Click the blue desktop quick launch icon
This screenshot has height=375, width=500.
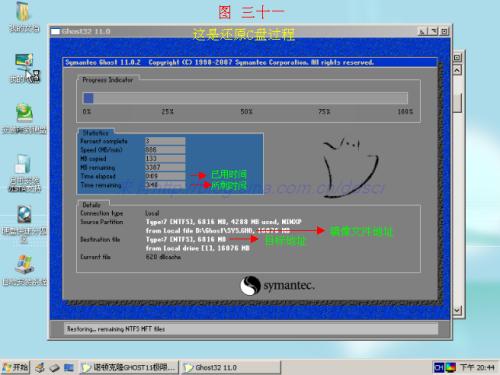pos(69,367)
